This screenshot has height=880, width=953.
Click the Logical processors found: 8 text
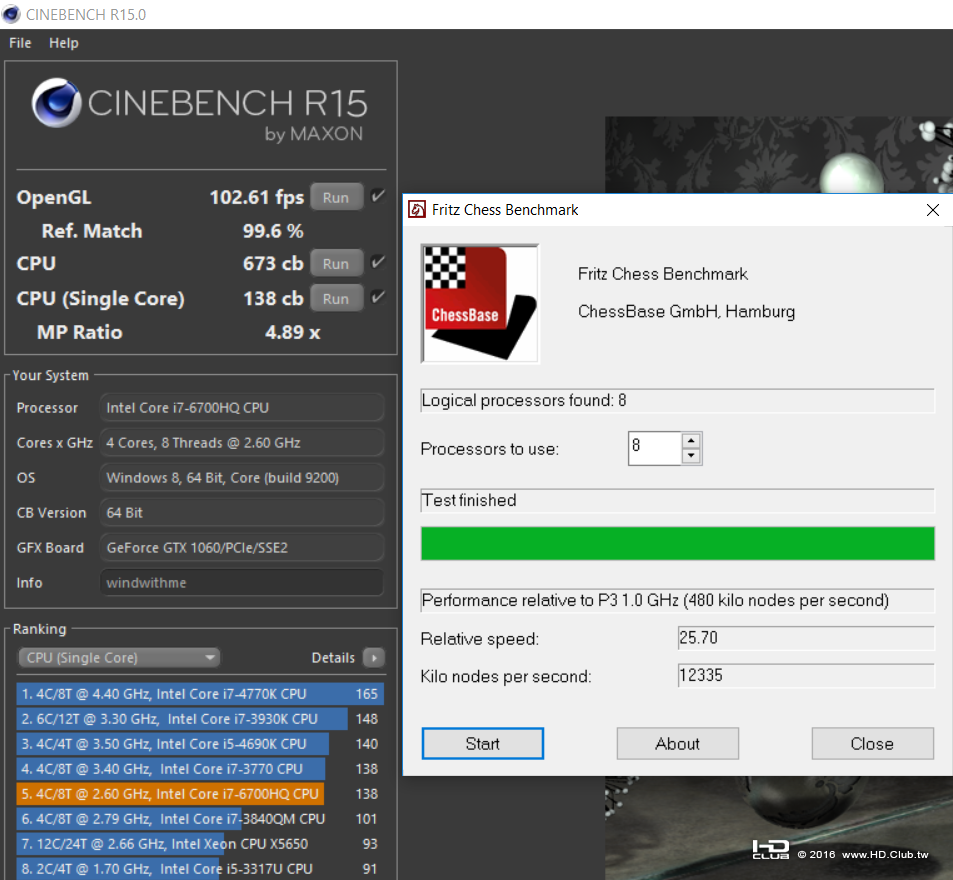[524, 400]
